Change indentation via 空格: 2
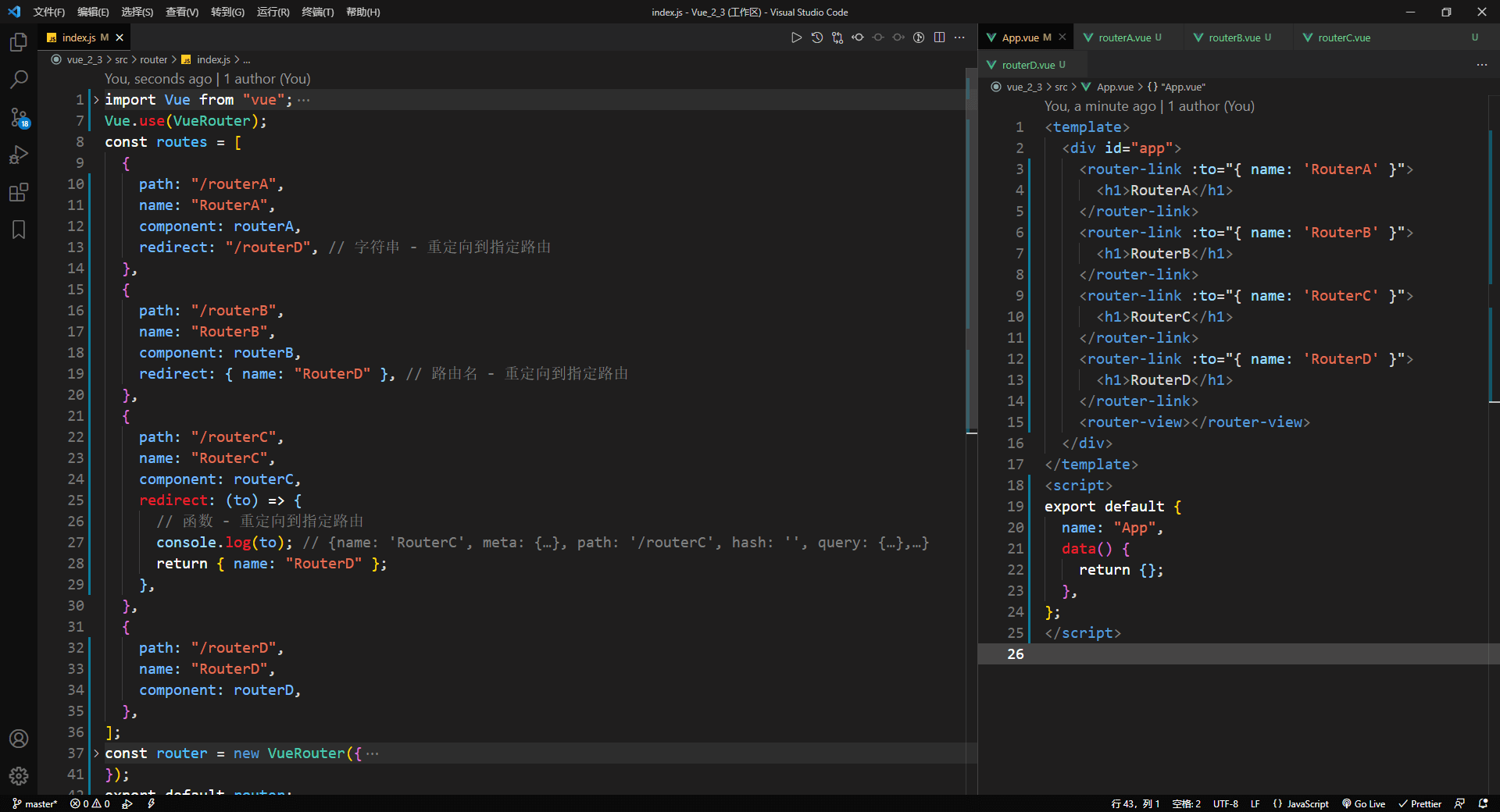 [1186, 803]
